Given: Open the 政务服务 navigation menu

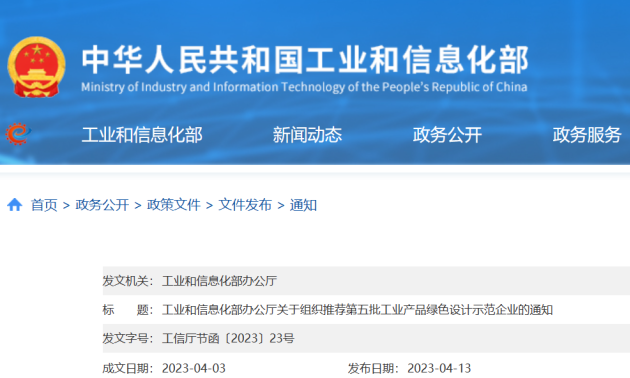Looking at the screenshot, I should coord(587,135).
